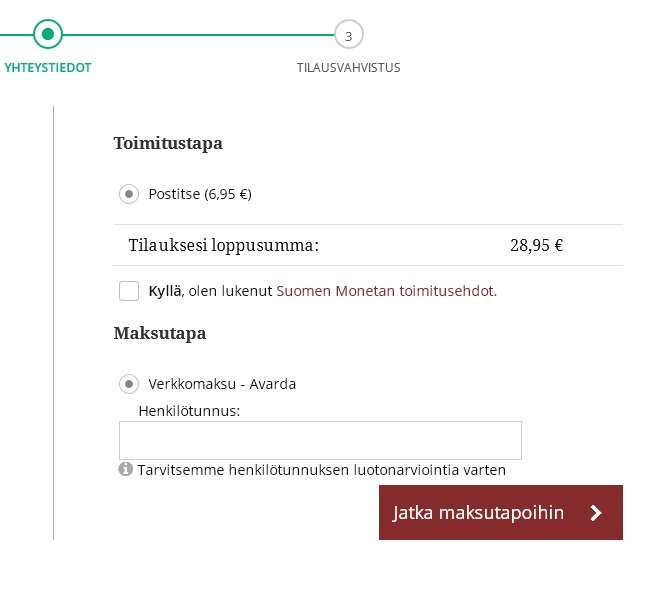This screenshot has height=602, width=648.
Task: Click the arrow chevron on Jatka button
Action: [596, 513]
